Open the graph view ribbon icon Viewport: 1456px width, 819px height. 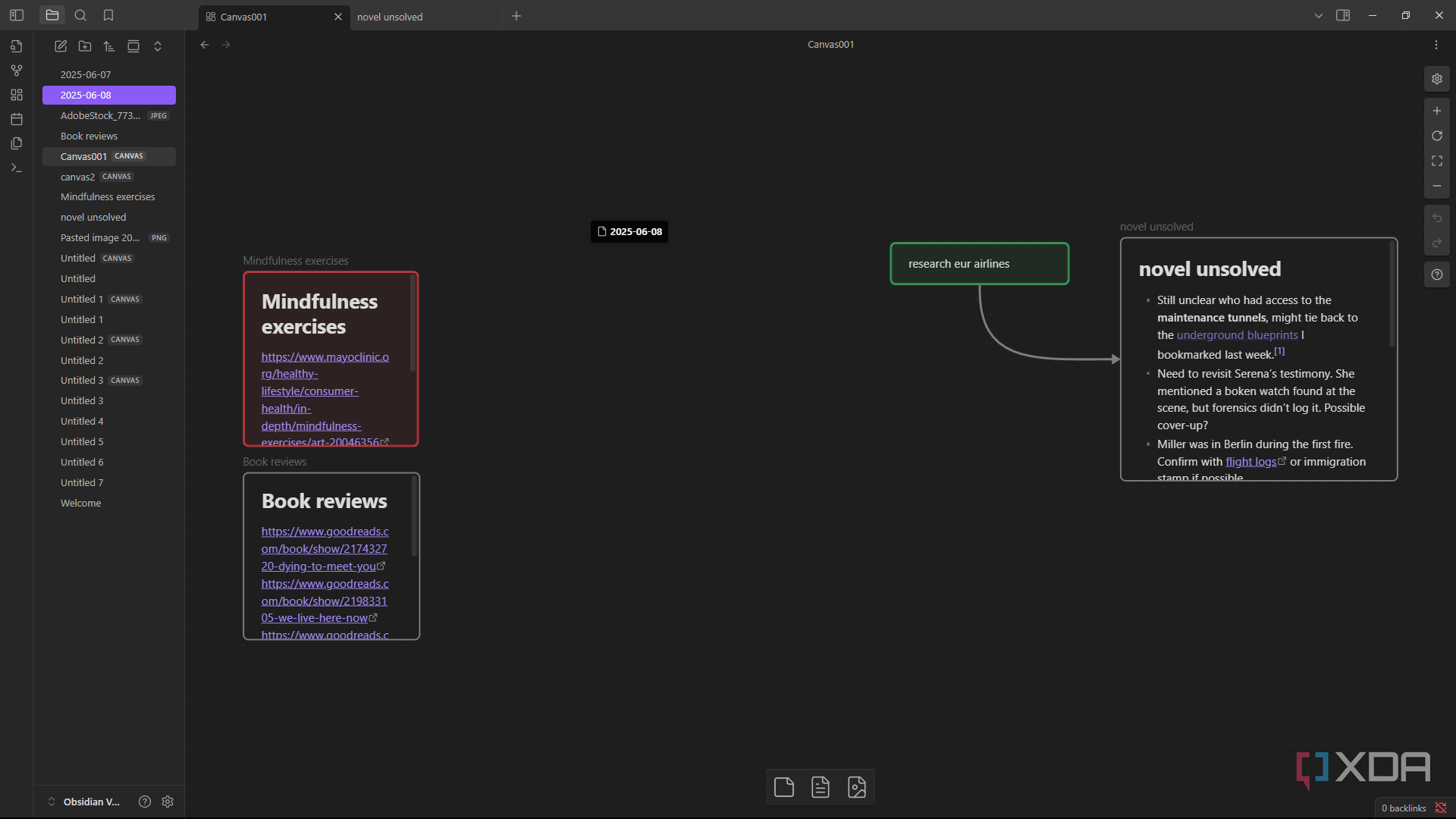[17, 71]
